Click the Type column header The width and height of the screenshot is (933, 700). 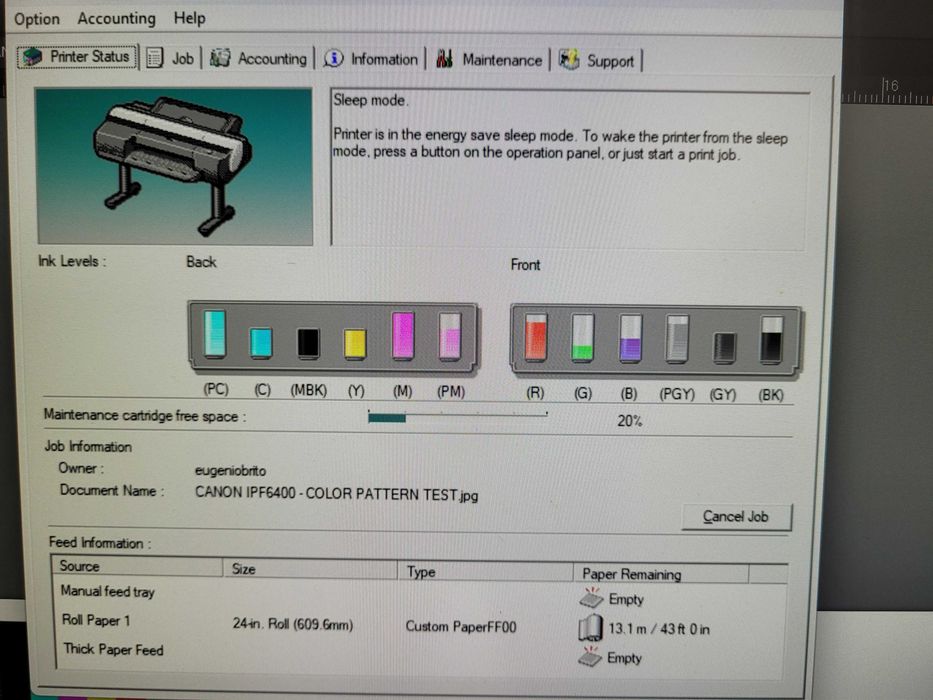[x=486, y=571]
